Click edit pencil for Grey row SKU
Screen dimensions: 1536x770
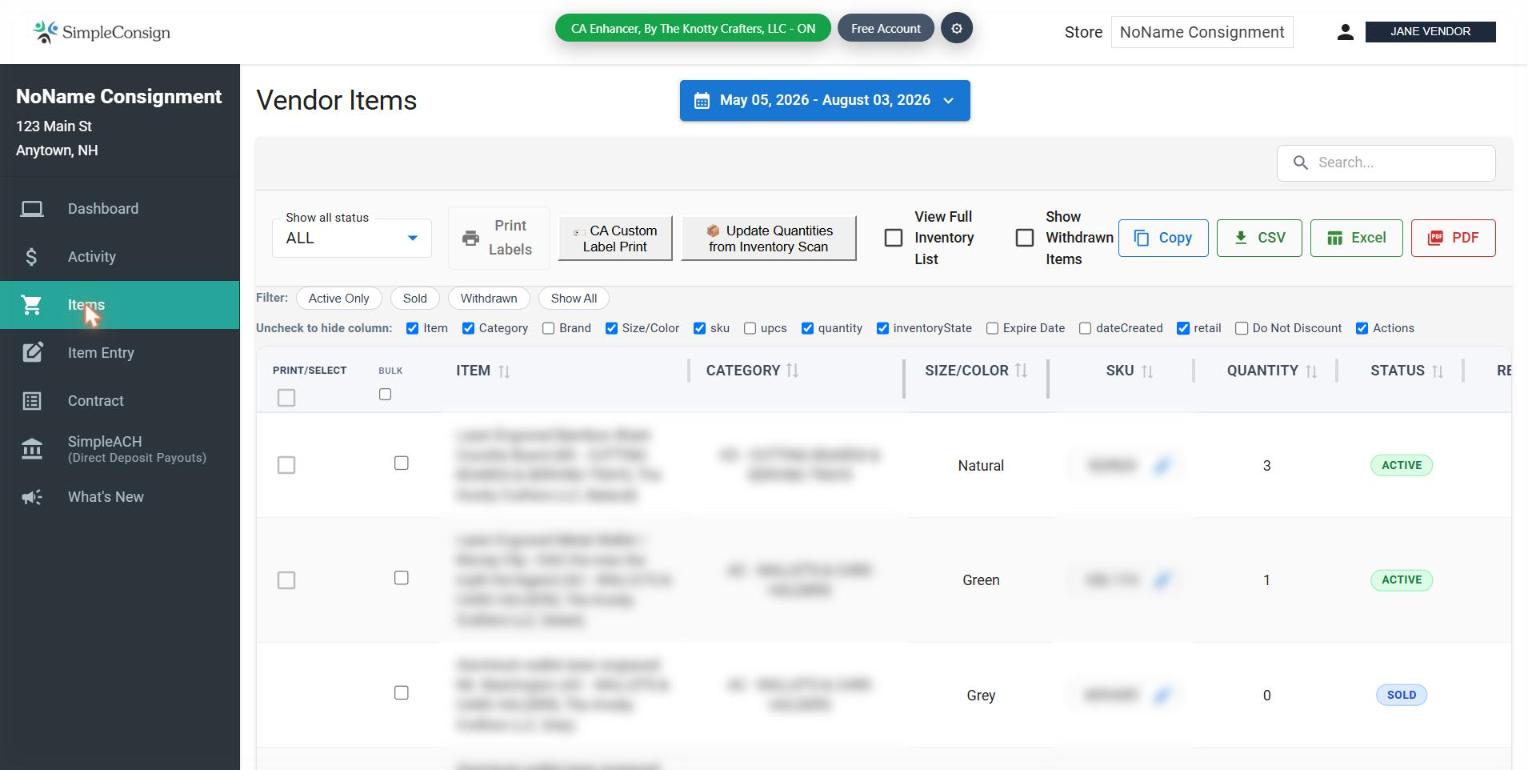[1162, 695]
